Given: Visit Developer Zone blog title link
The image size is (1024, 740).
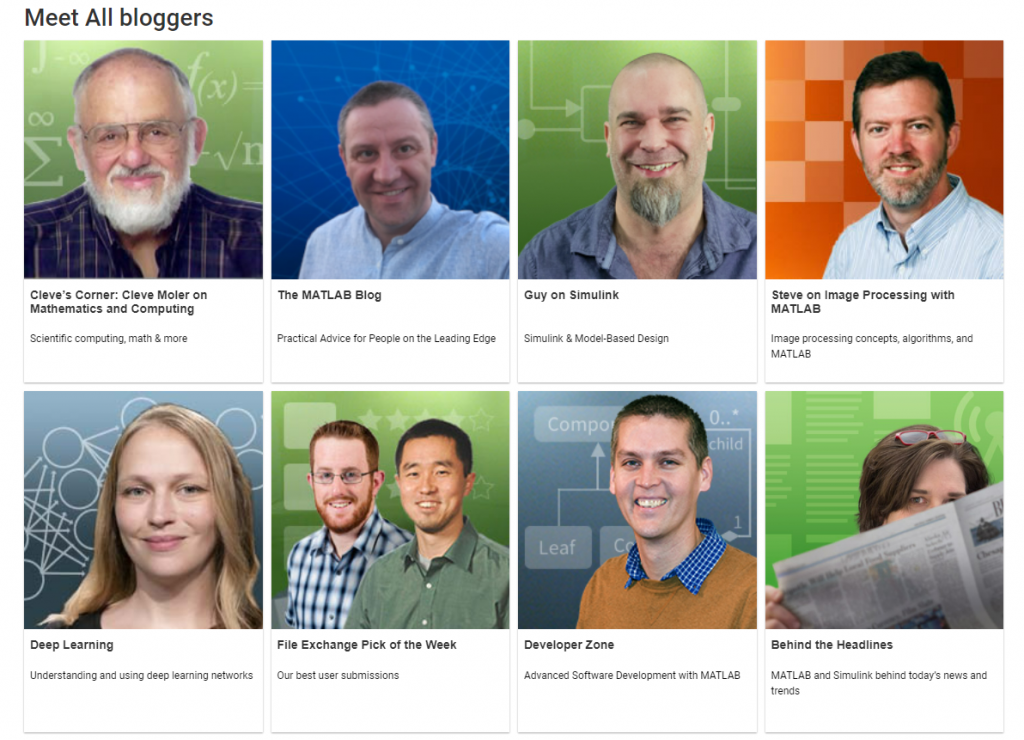Looking at the screenshot, I should (569, 645).
